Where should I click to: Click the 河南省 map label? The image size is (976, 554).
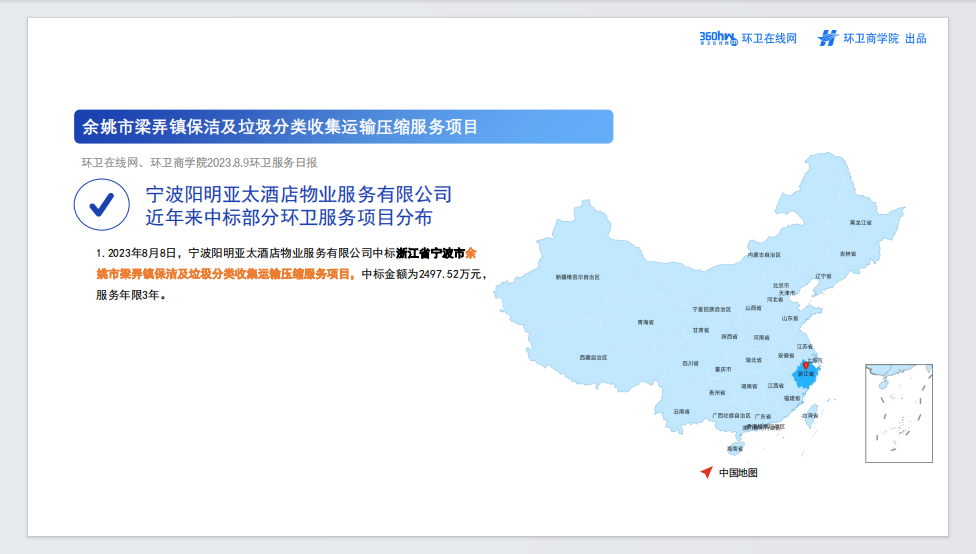761,337
